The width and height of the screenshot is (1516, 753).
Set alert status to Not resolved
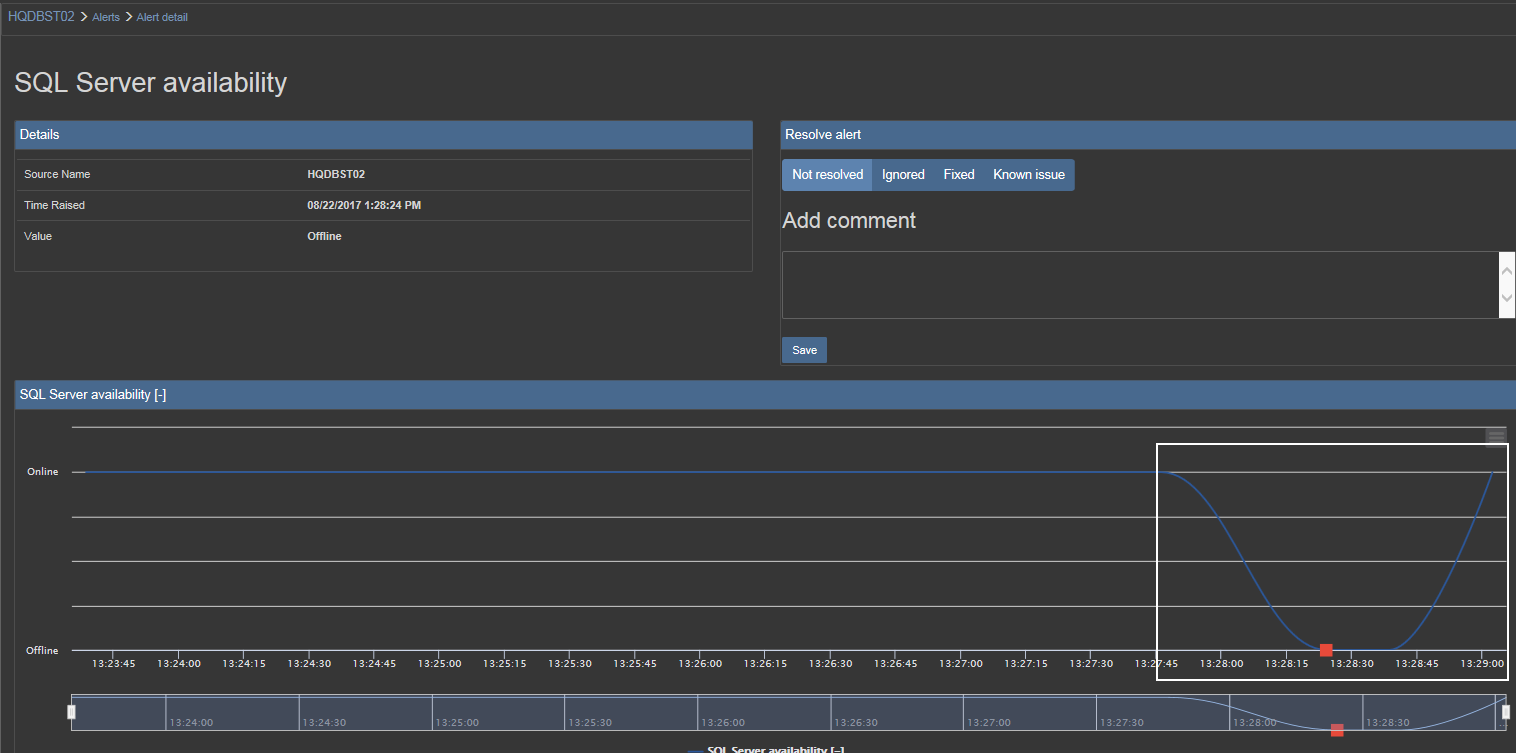(827, 175)
